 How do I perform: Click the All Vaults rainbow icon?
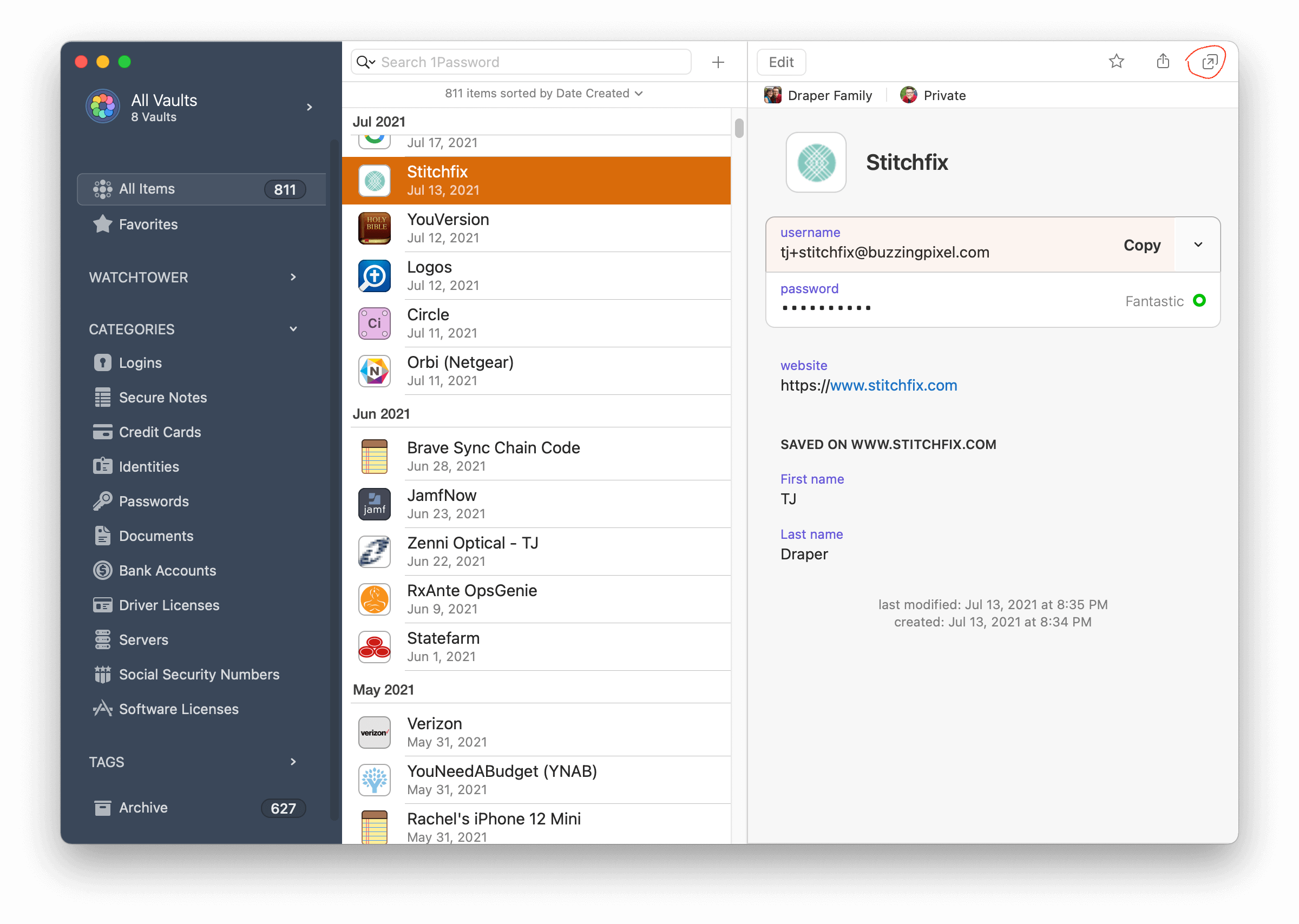coord(103,106)
